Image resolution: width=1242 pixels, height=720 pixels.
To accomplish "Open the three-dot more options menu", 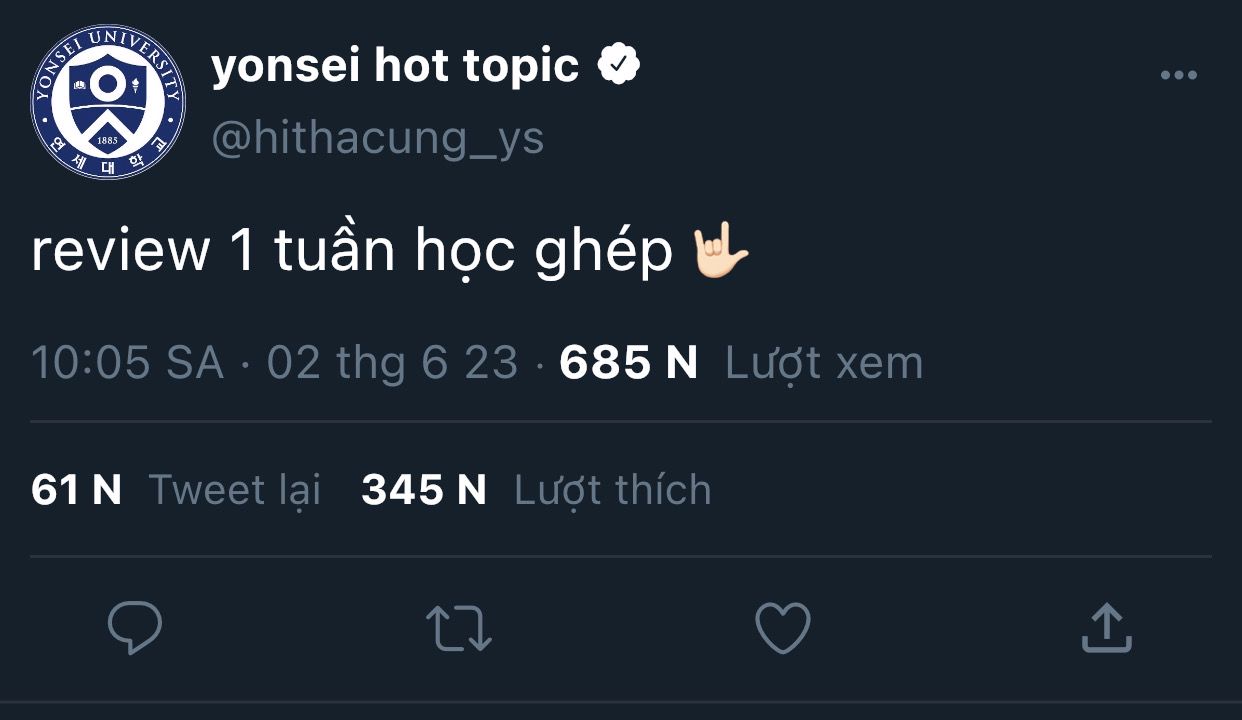I will (1178, 76).
